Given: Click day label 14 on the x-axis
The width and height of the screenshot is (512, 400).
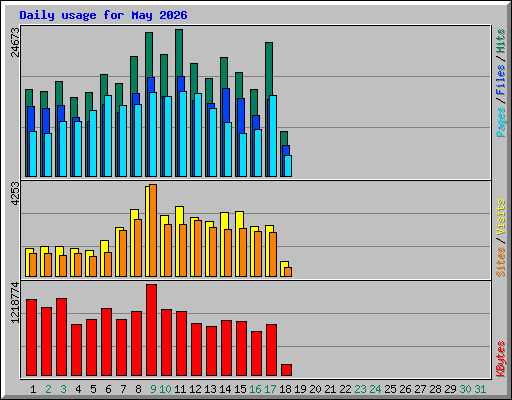Looking at the screenshot, I should (x=225, y=389).
